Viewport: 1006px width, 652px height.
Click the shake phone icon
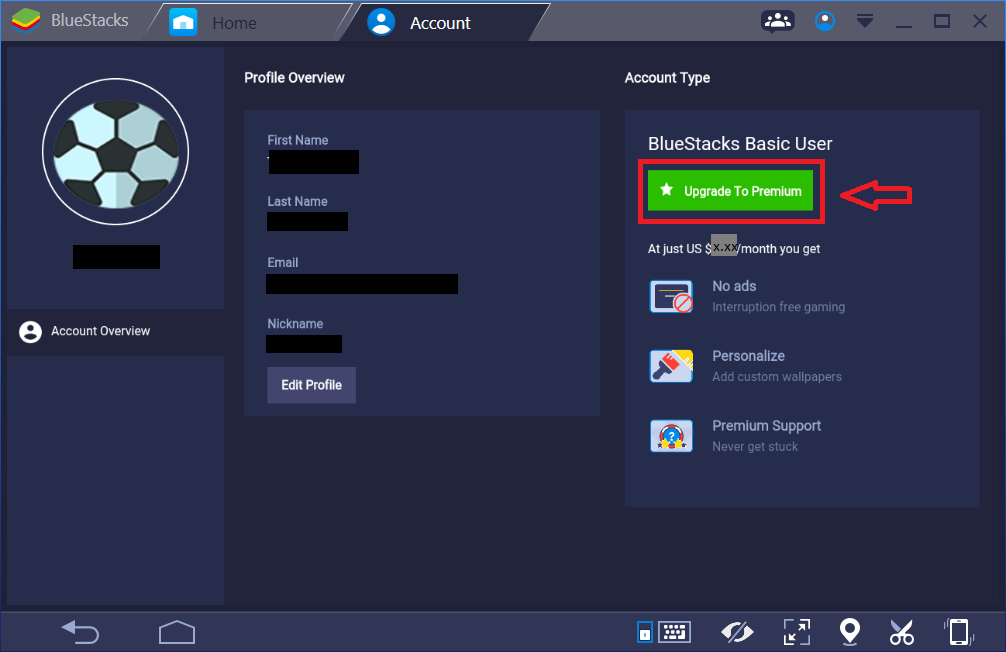959,632
